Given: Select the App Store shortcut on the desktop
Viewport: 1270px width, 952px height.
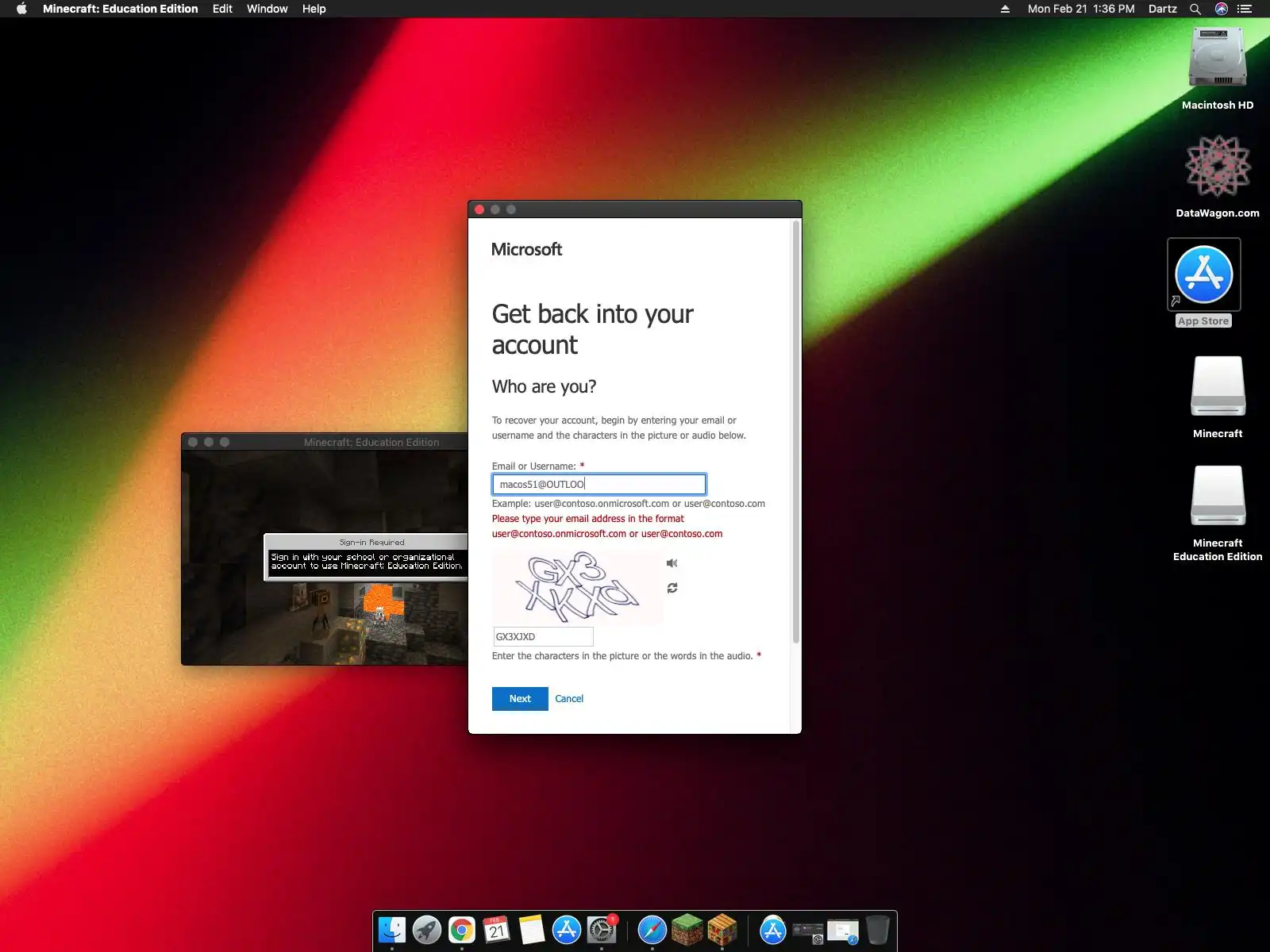Looking at the screenshot, I should point(1204,282).
